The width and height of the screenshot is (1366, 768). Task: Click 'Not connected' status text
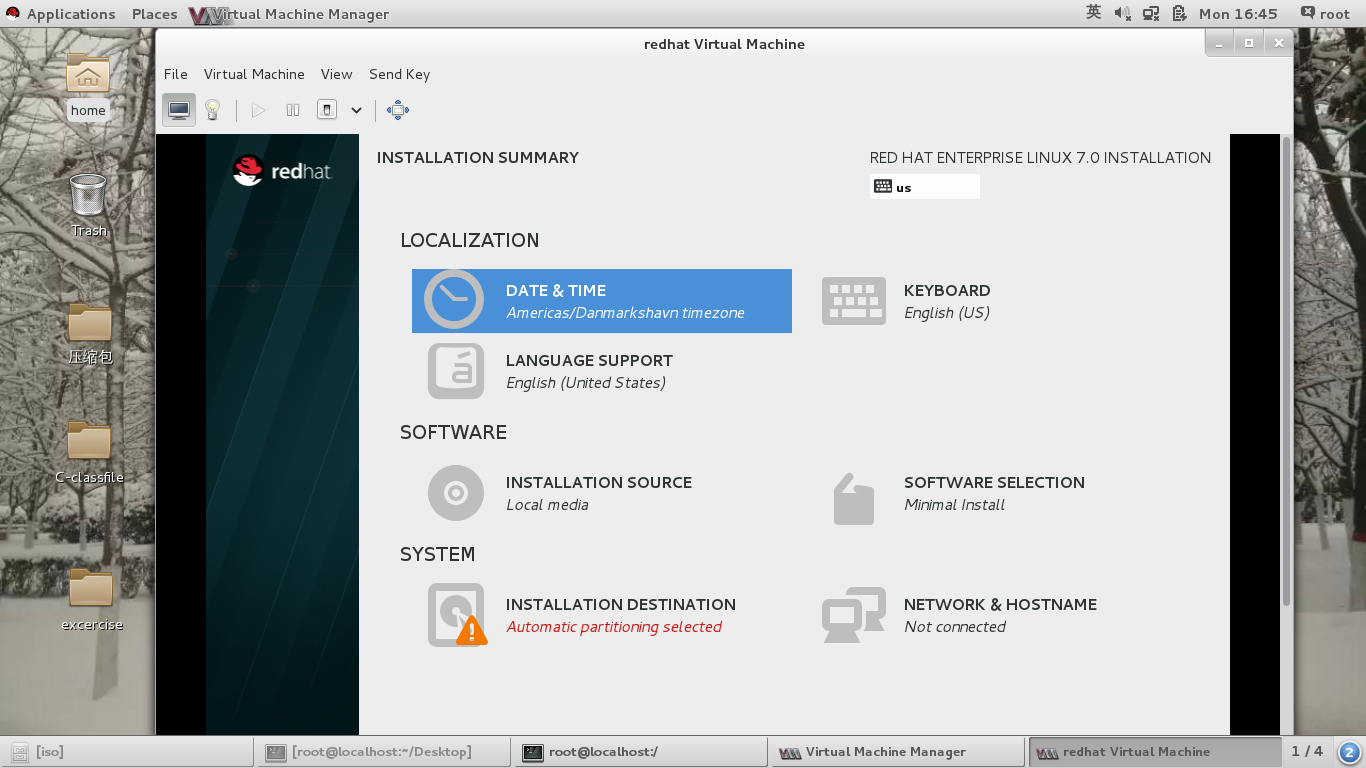tap(955, 627)
